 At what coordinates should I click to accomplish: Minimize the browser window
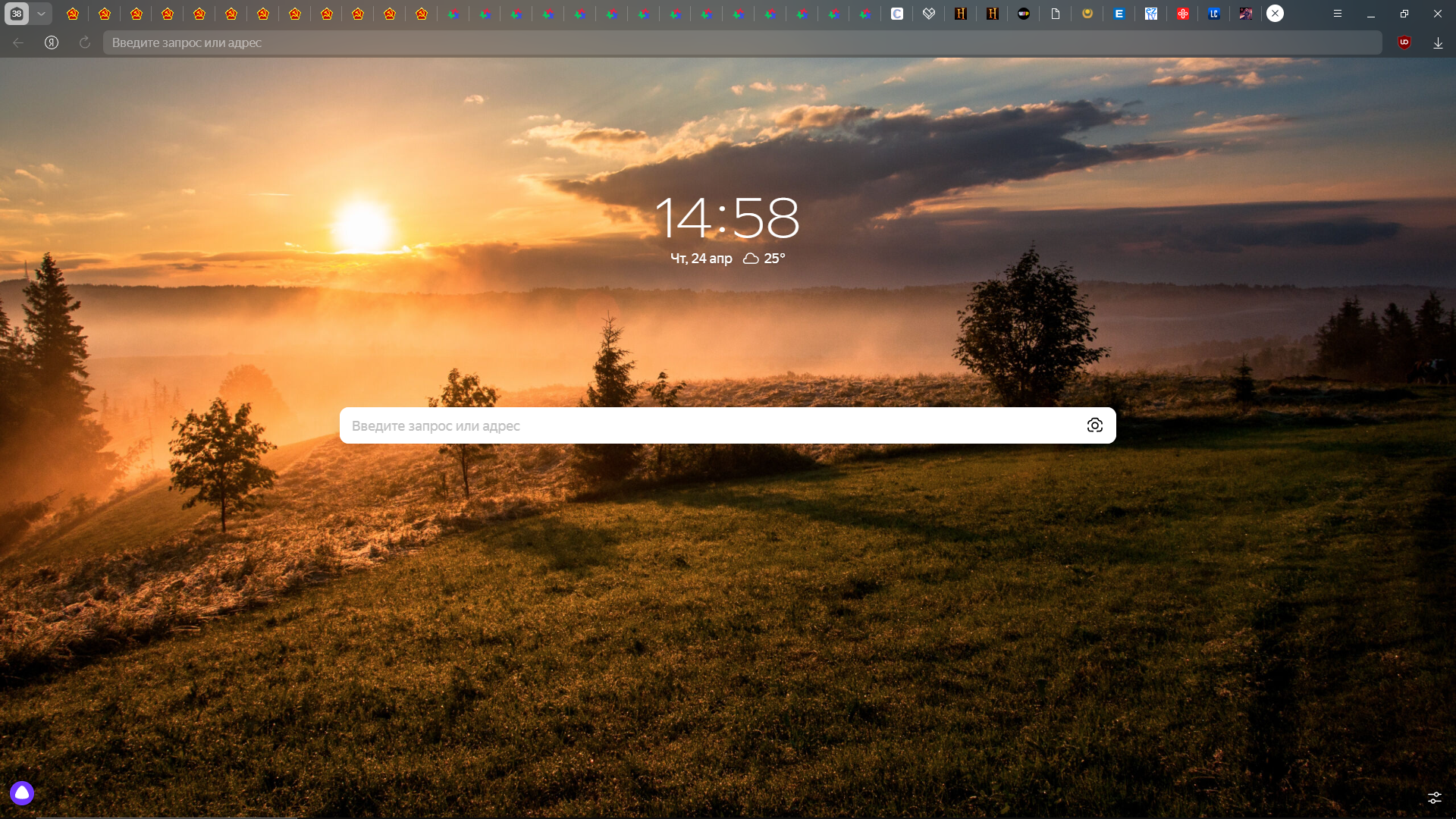click(1371, 14)
